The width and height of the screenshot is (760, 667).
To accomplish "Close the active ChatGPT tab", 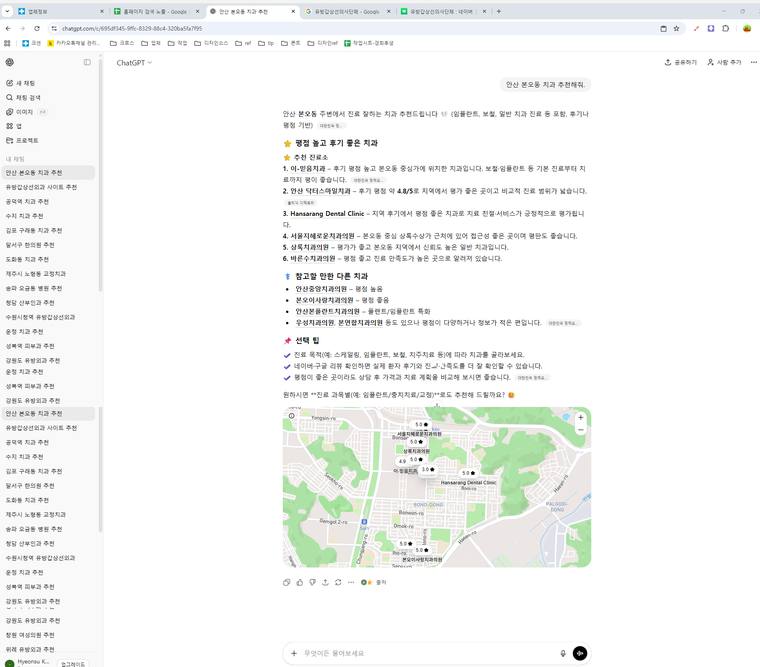I will (293, 11).
